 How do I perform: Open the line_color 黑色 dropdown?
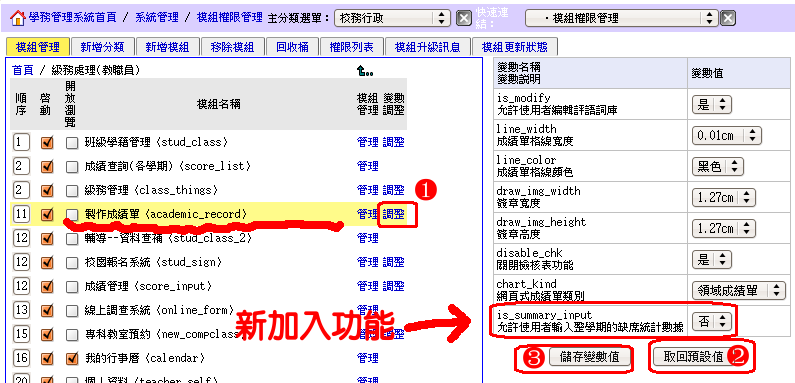(x=717, y=167)
